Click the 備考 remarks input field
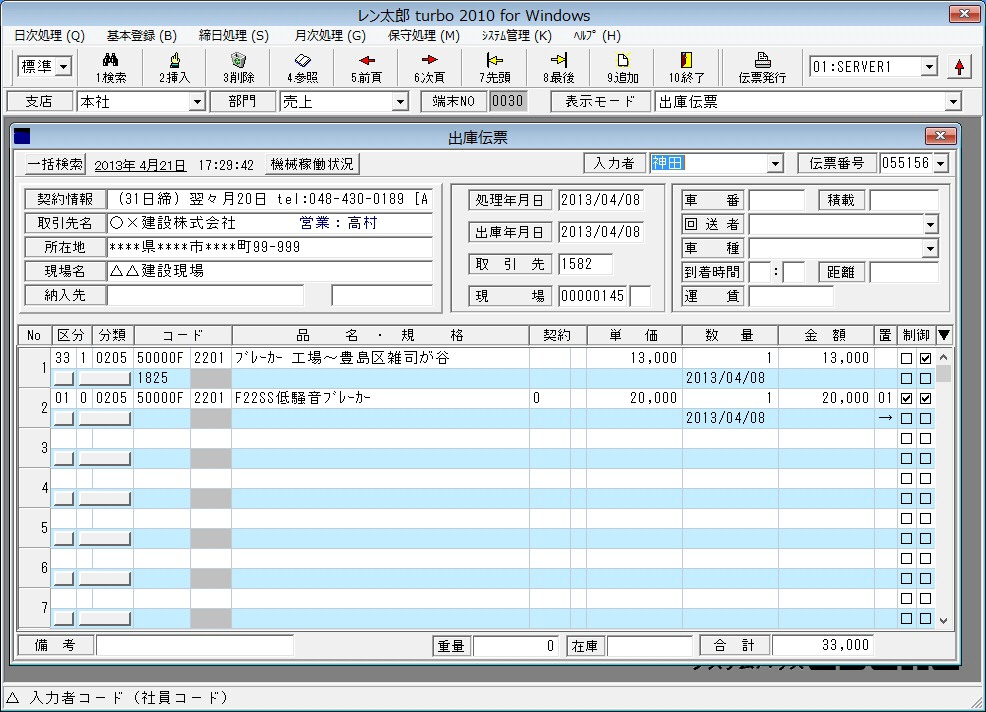The height and width of the screenshot is (712, 986). 195,646
